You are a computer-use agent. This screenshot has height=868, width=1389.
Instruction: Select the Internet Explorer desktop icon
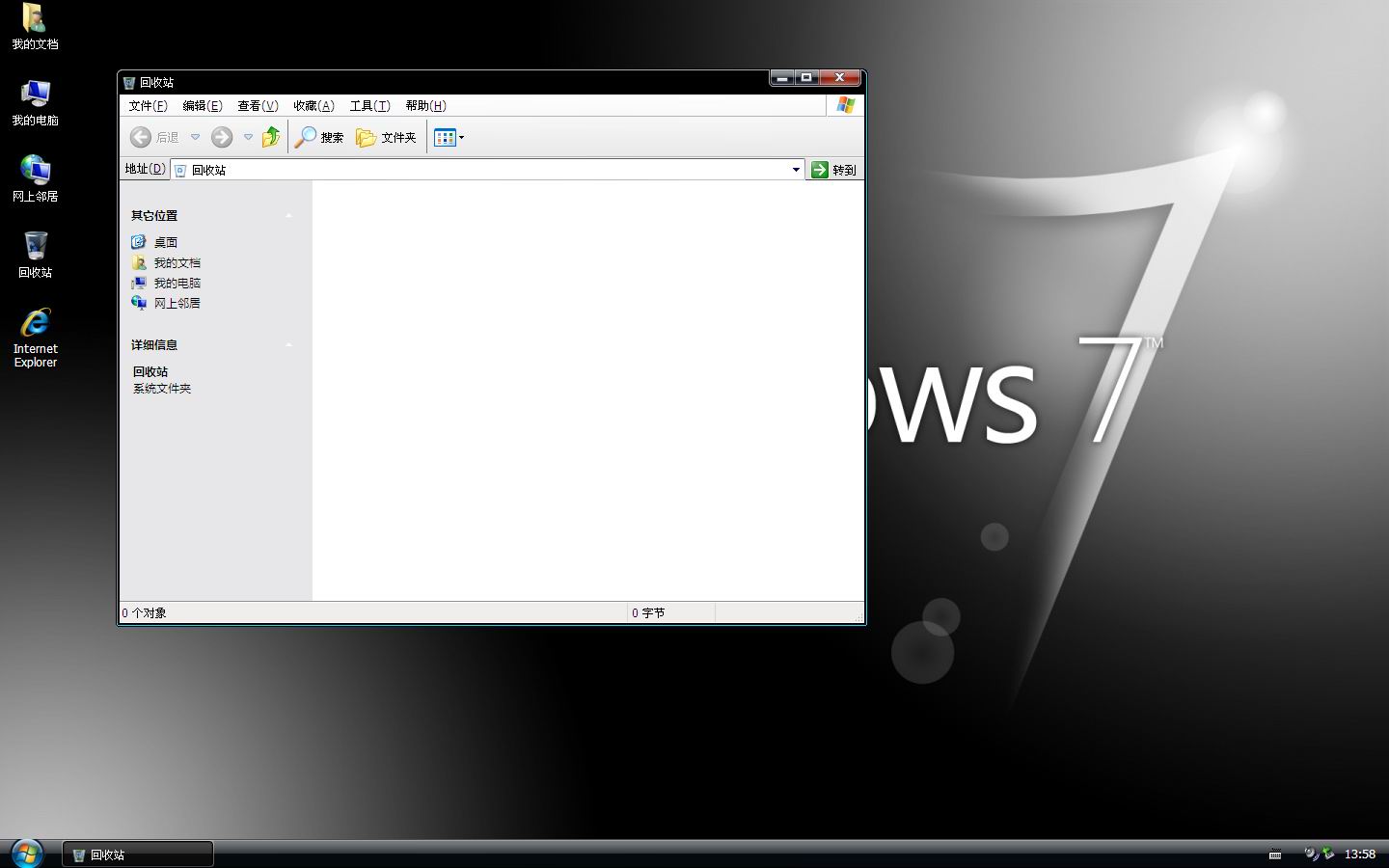tap(35, 338)
